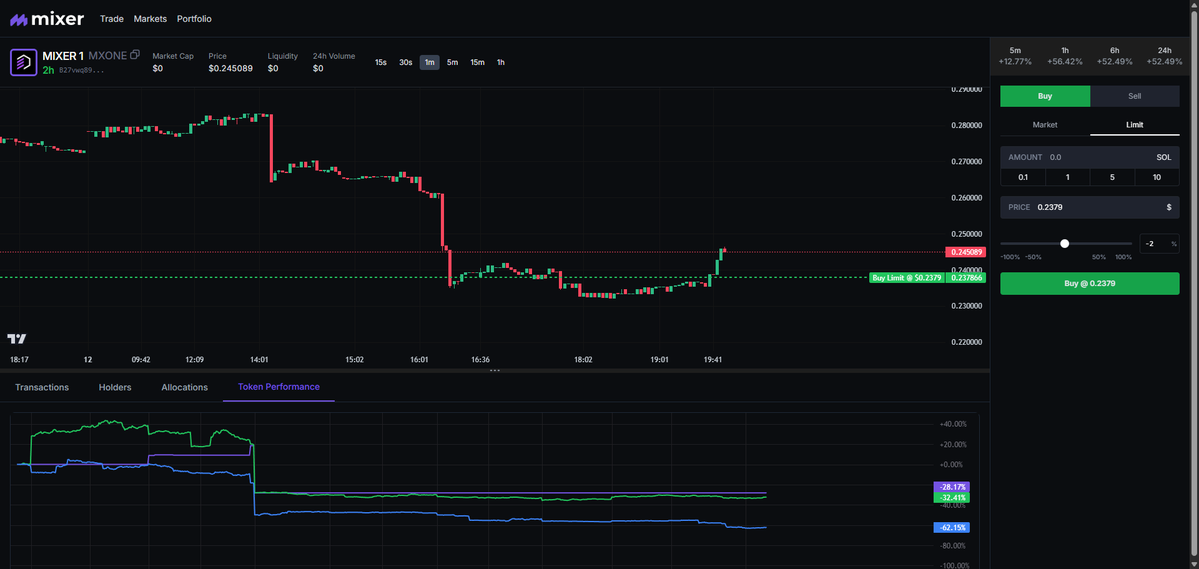Switch to the Buy side
Image resolution: width=1199 pixels, height=569 pixels.
point(1045,96)
